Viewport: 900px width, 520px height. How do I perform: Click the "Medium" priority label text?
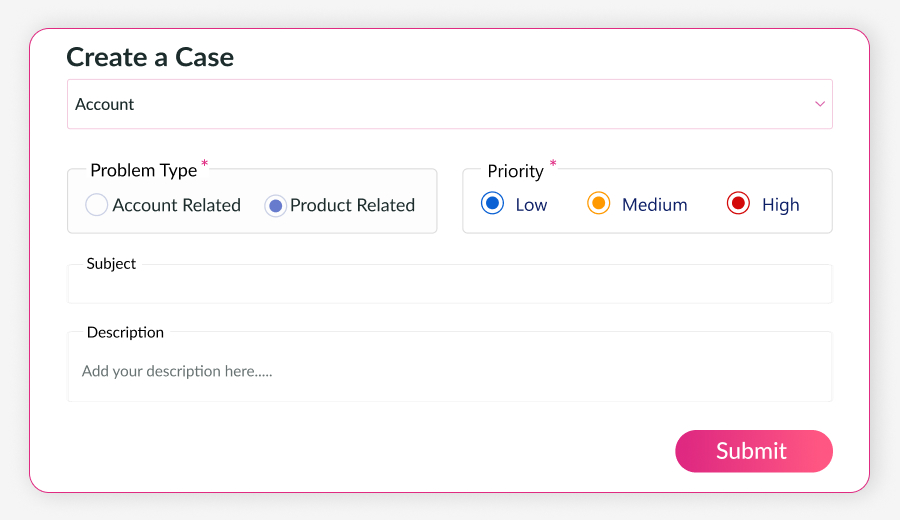pyautogui.click(x=655, y=205)
